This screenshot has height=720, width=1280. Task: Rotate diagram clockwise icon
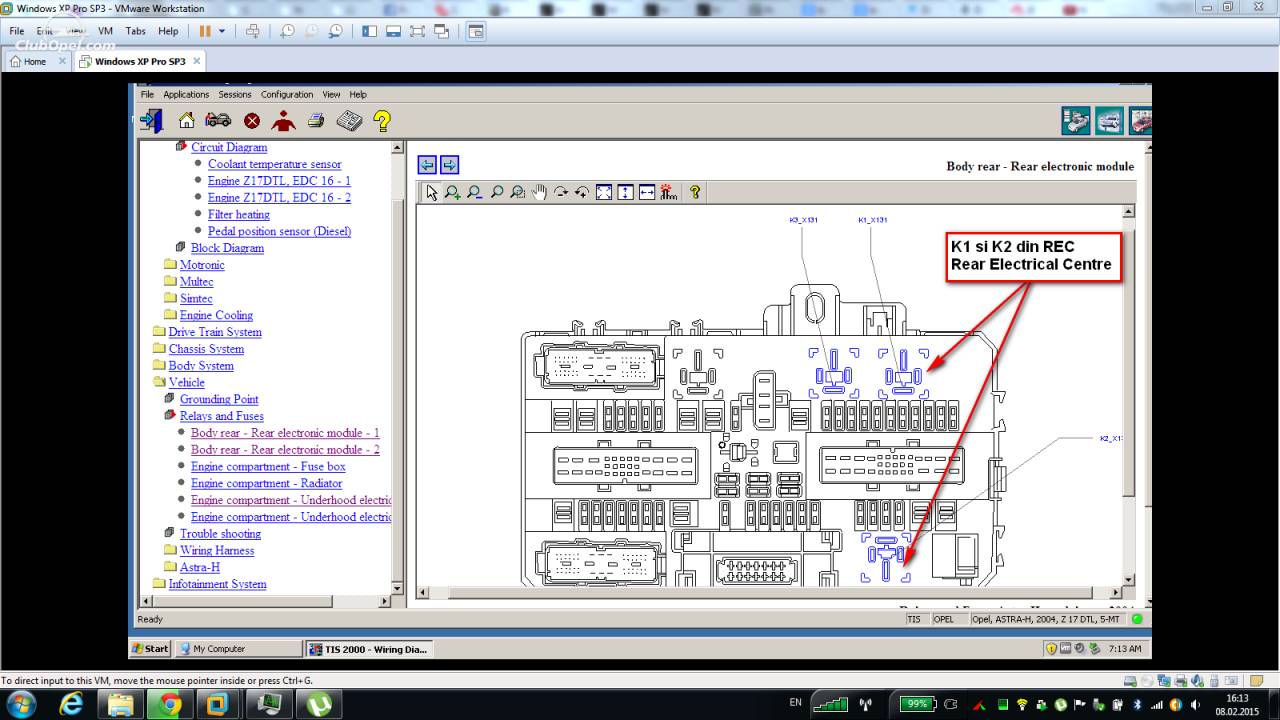(561, 192)
